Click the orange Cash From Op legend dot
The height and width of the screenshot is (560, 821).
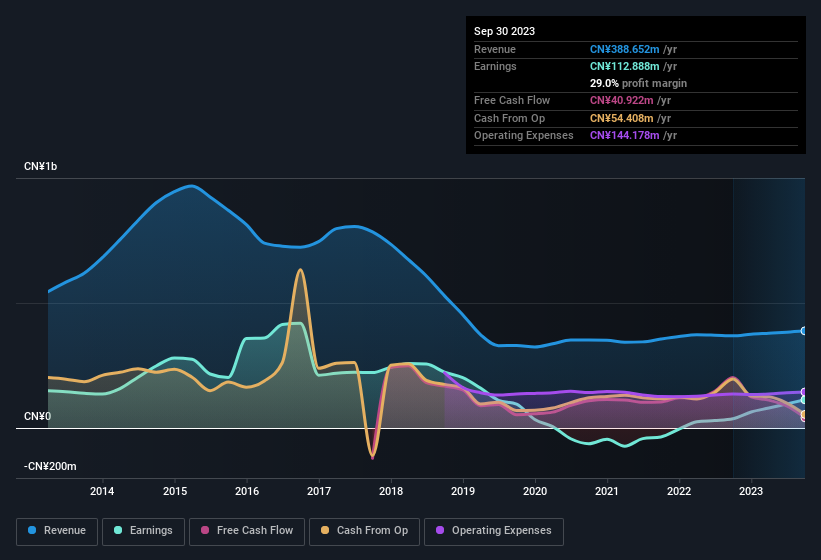coord(325,531)
